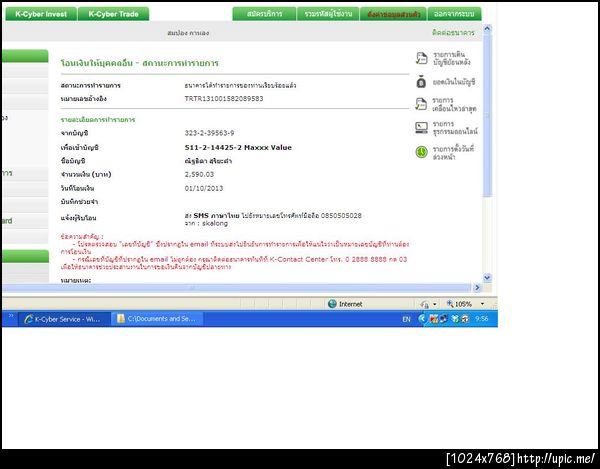This screenshot has width=600, height=469.
Task: Click the รายละเอียดการทำรายการ section label
Action: point(98,120)
